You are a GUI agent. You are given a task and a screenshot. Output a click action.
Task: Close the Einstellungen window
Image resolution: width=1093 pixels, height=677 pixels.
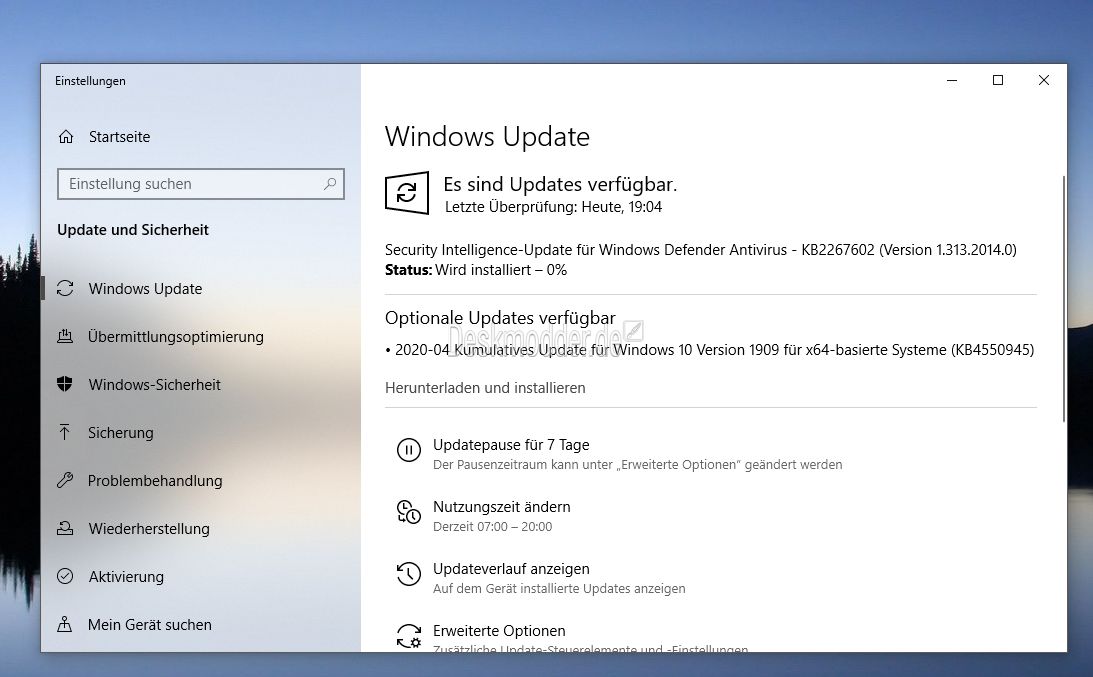[1044, 81]
